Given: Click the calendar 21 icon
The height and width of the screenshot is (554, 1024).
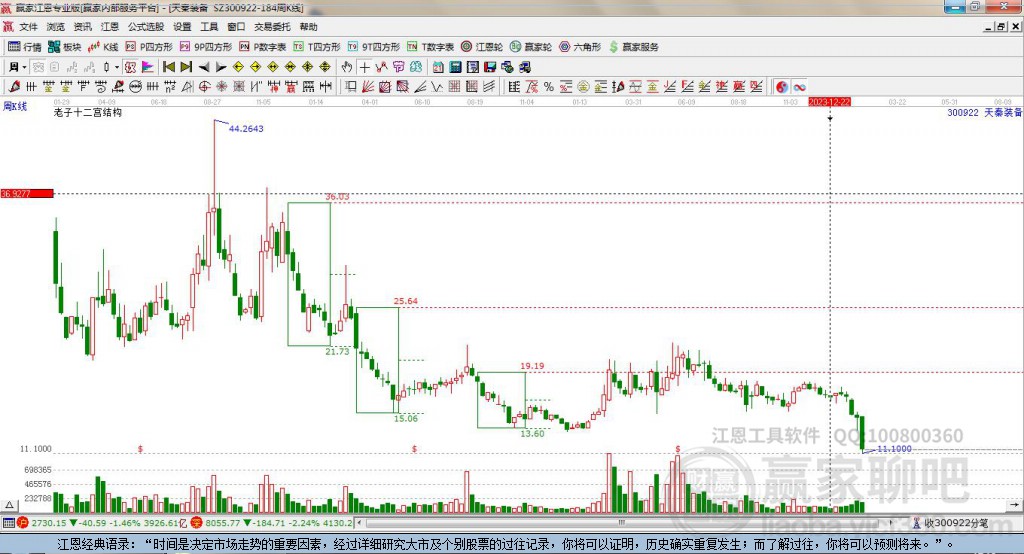Looking at the screenshot, I should coord(438,67).
